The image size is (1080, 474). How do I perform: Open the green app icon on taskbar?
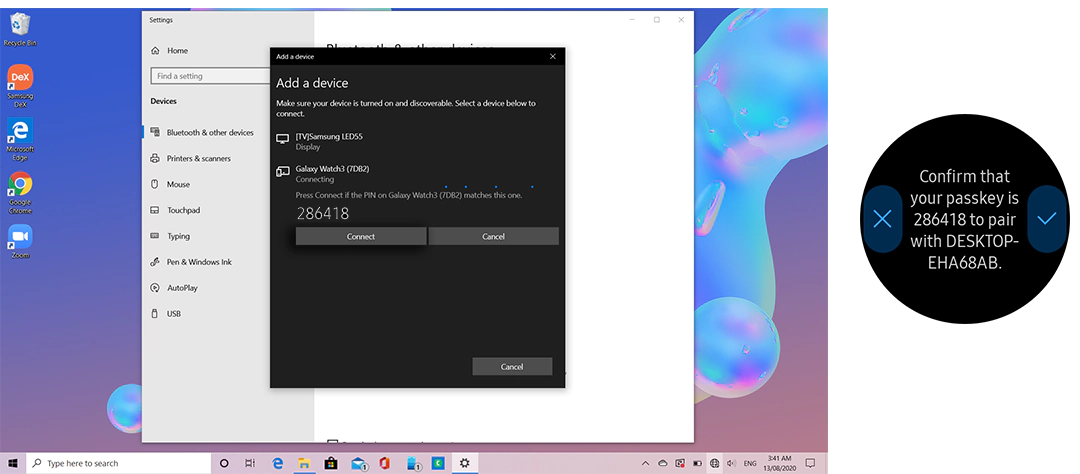pos(438,463)
